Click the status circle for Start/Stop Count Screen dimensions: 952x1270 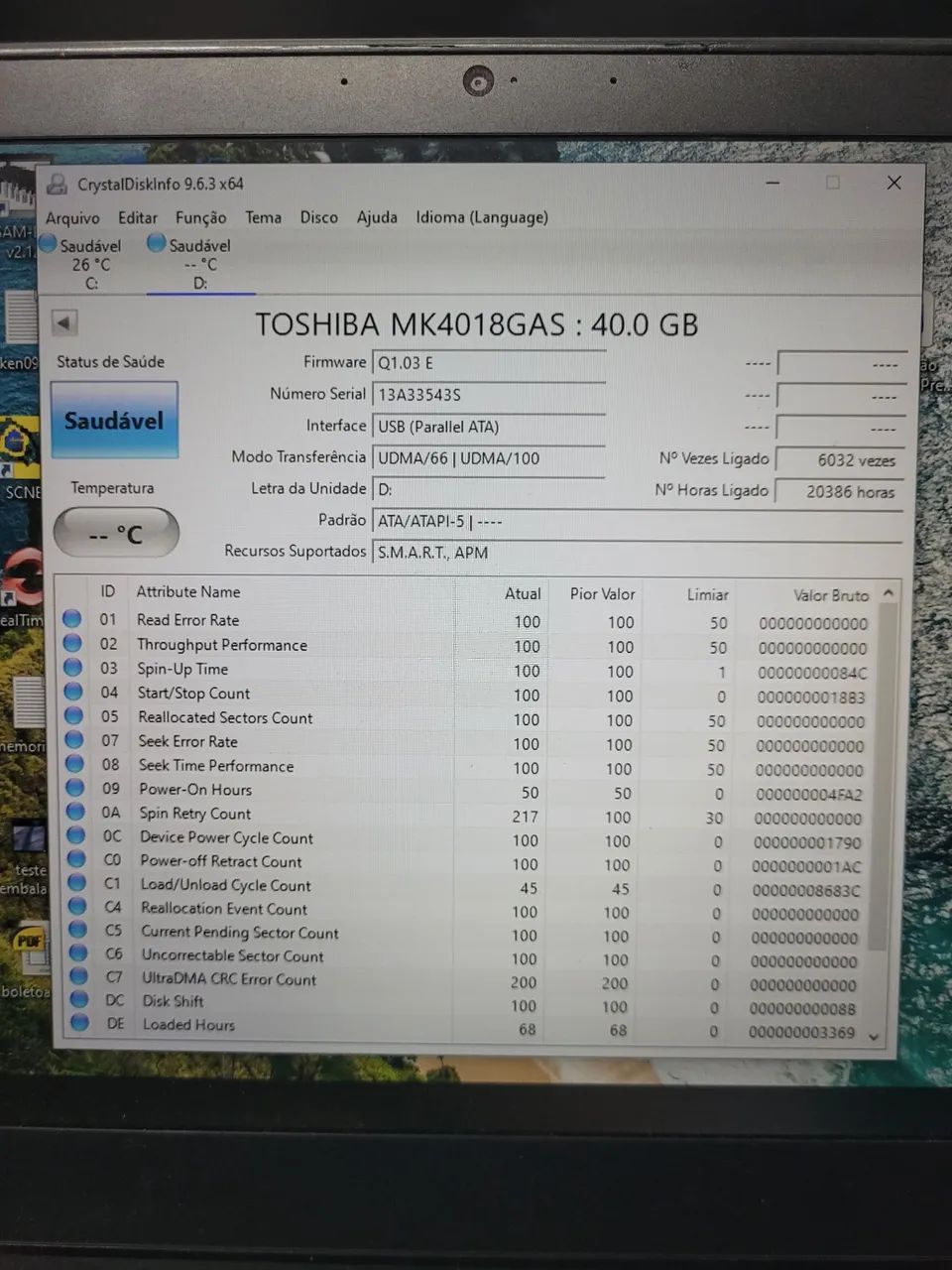[x=73, y=692]
